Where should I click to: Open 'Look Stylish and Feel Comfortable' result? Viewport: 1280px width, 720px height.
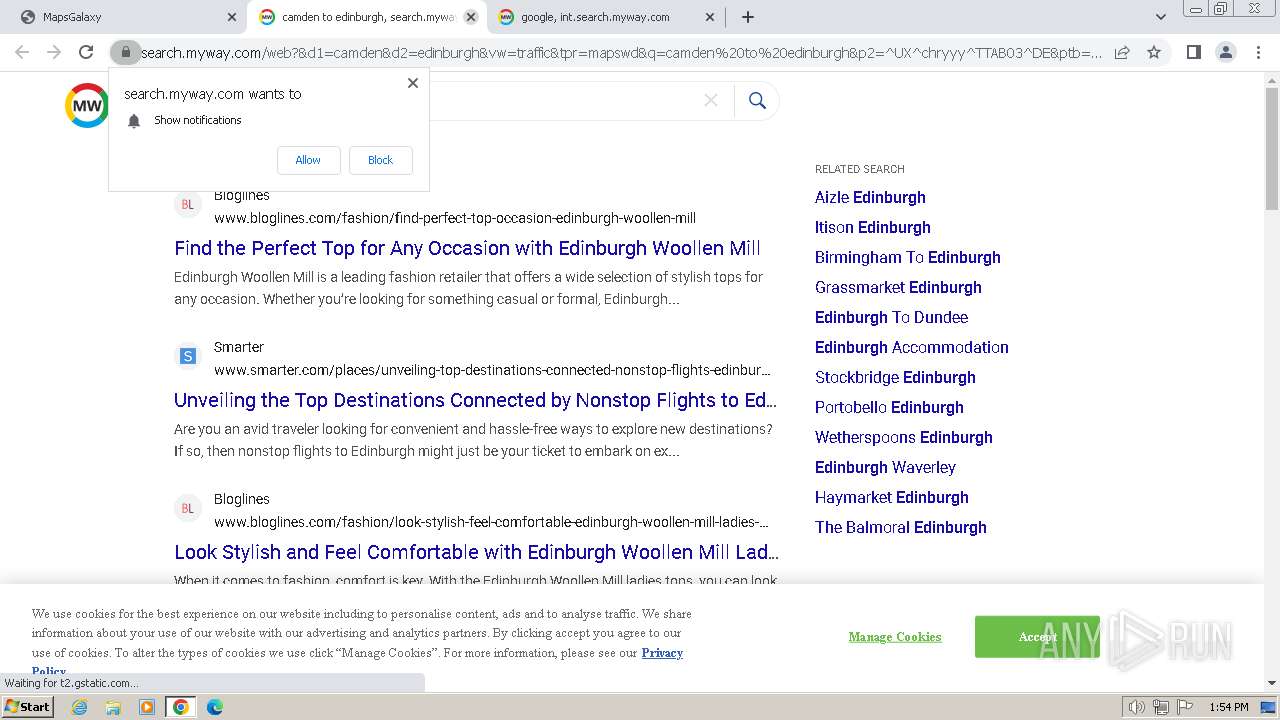[476, 552]
